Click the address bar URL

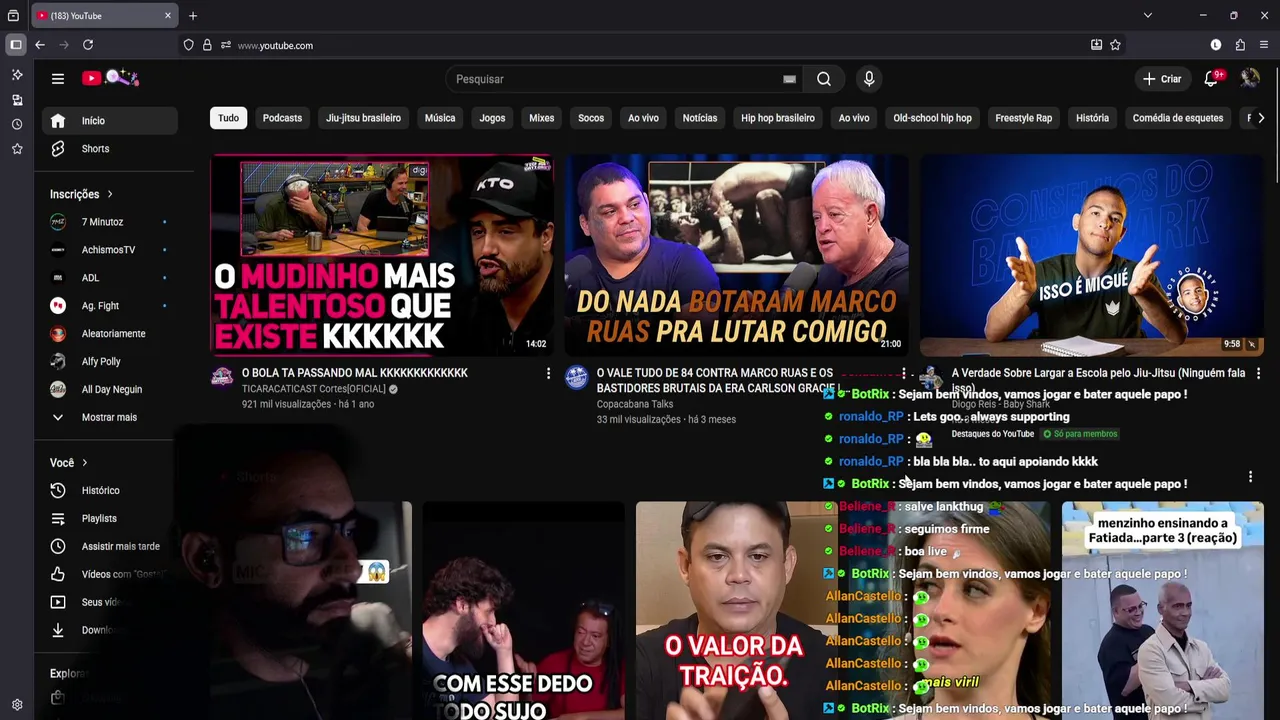(275, 45)
